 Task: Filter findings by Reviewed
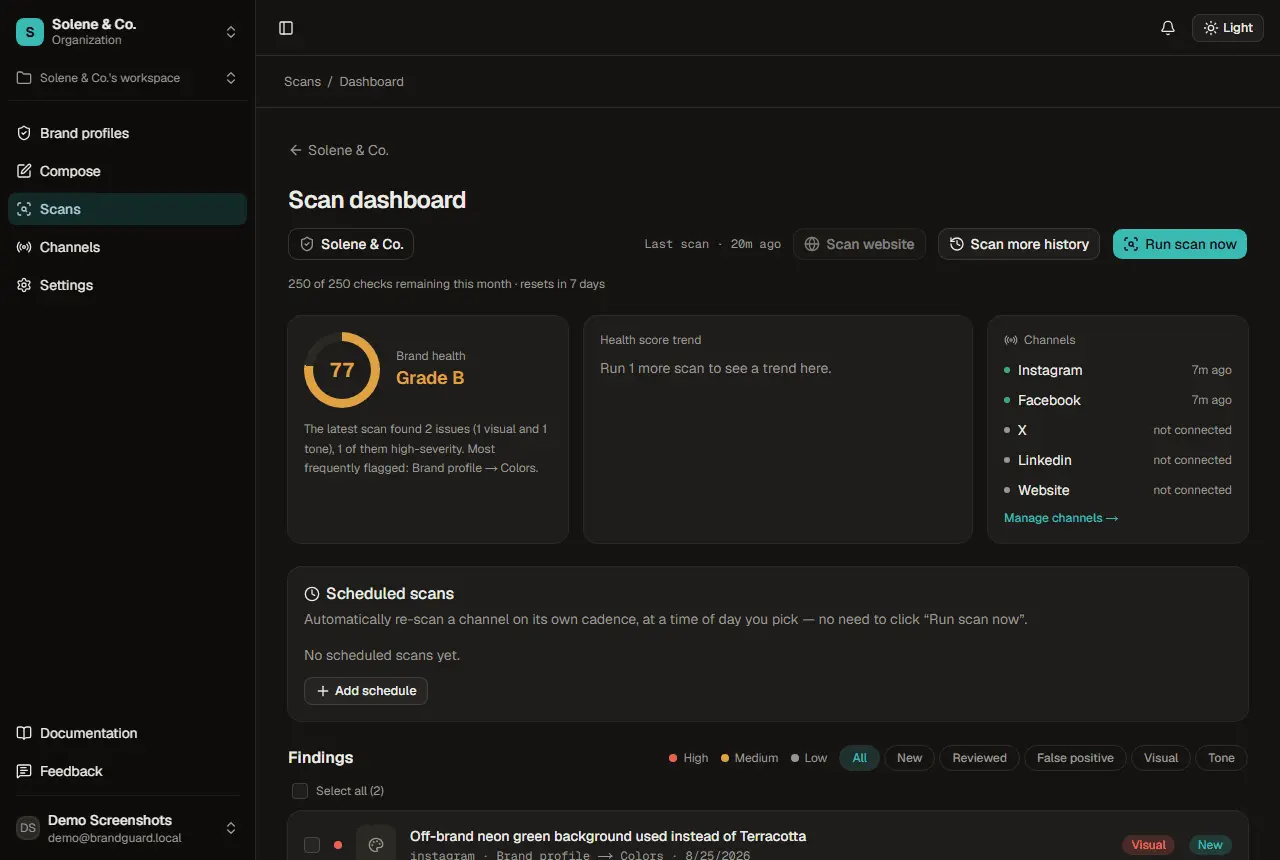(980, 758)
